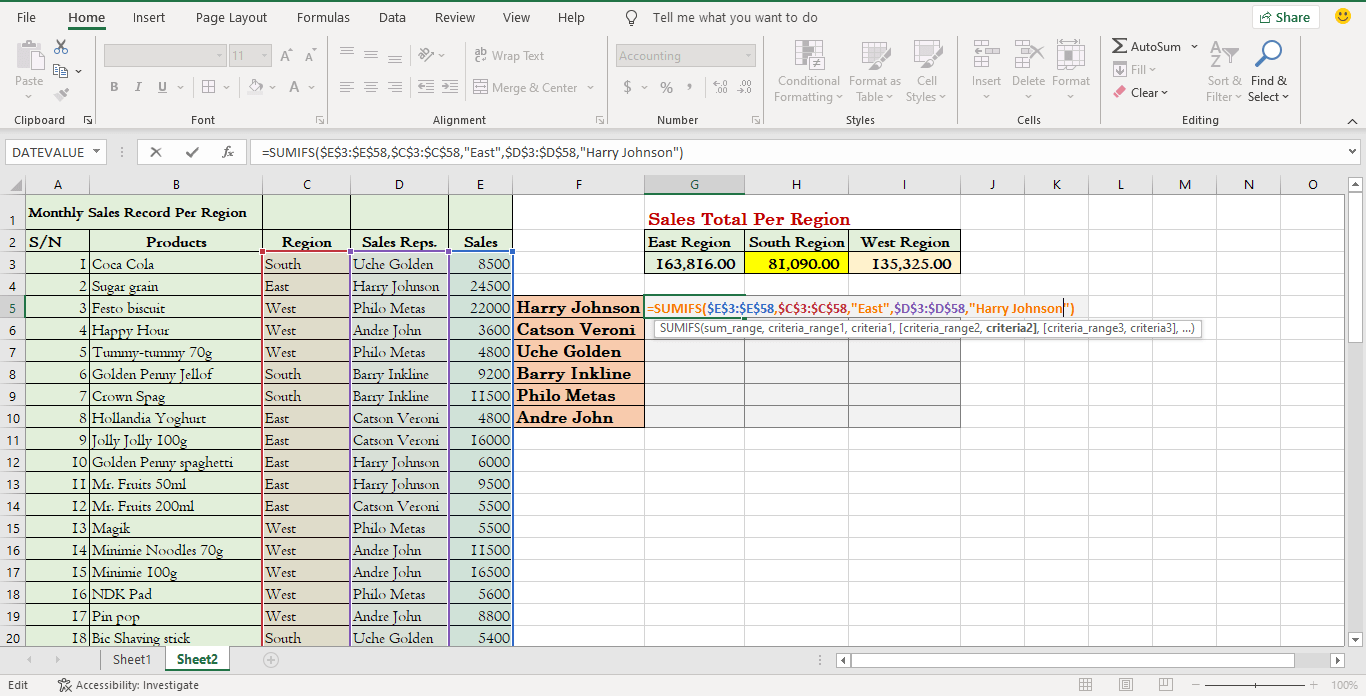
Task: Switch to the Formulas ribbon tab
Action: point(322,17)
